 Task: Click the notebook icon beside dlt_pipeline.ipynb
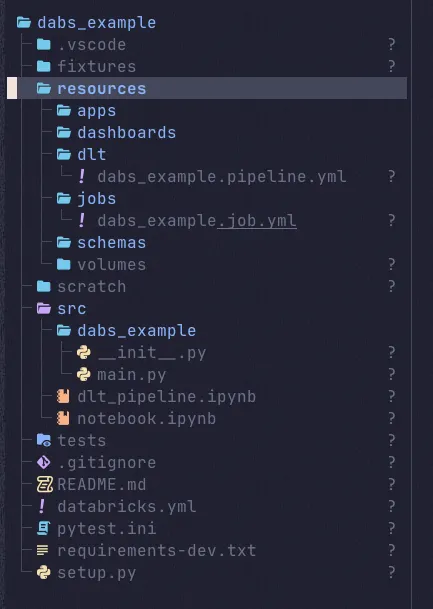click(x=63, y=397)
